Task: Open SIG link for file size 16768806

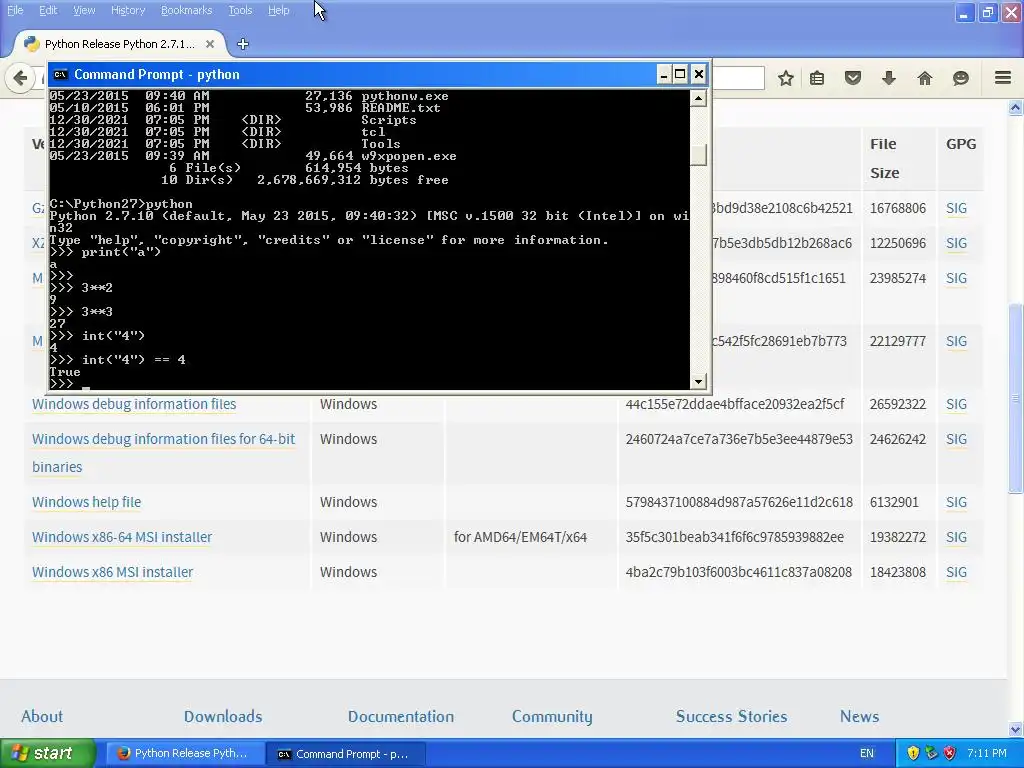Action: coord(956,208)
